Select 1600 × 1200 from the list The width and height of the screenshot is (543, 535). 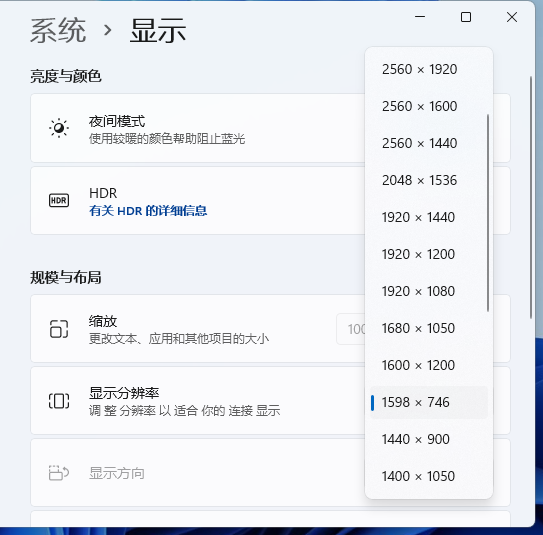pos(429,365)
